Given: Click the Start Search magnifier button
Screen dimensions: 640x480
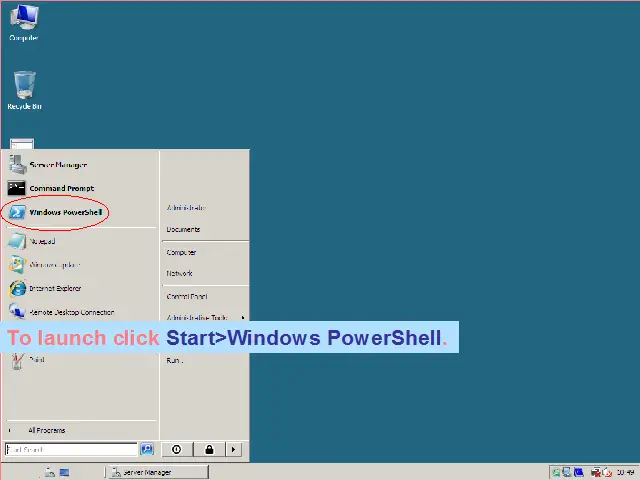Looking at the screenshot, I should tap(147, 449).
